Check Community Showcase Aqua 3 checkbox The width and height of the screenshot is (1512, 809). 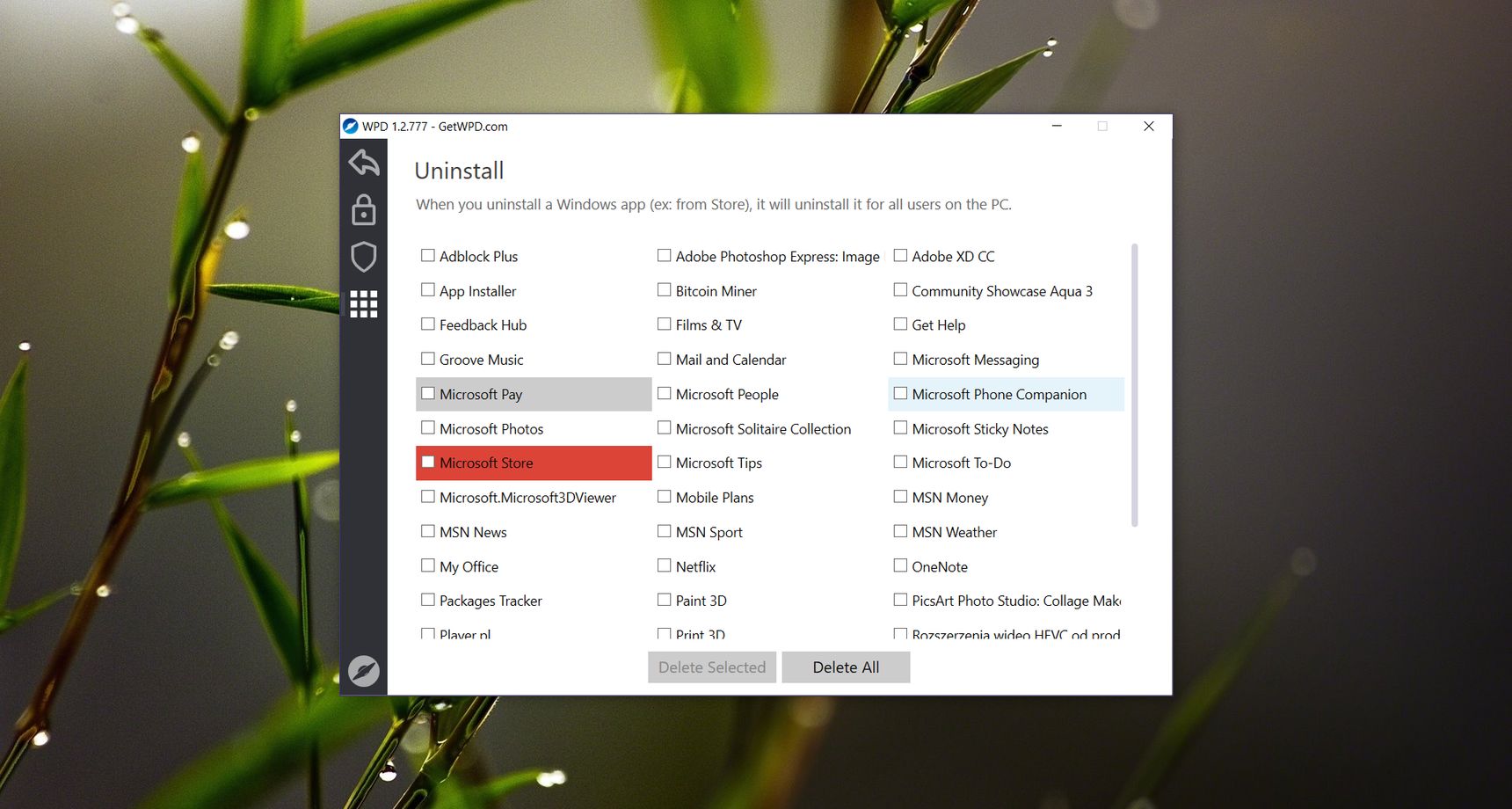900,290
